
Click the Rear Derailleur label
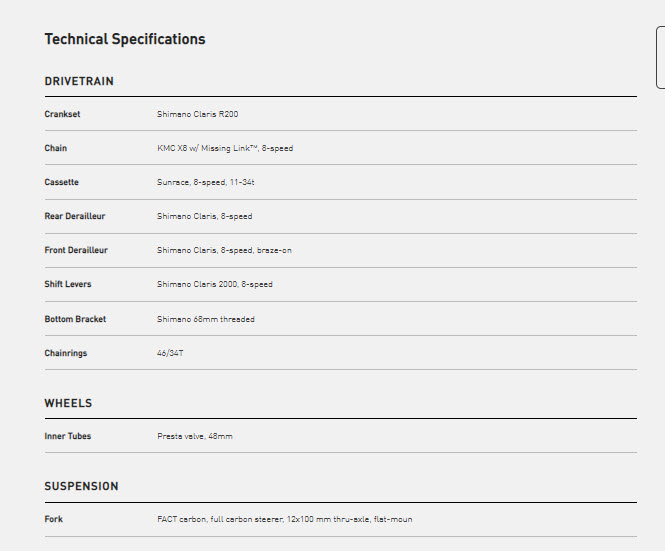click(x=75, y=216)
